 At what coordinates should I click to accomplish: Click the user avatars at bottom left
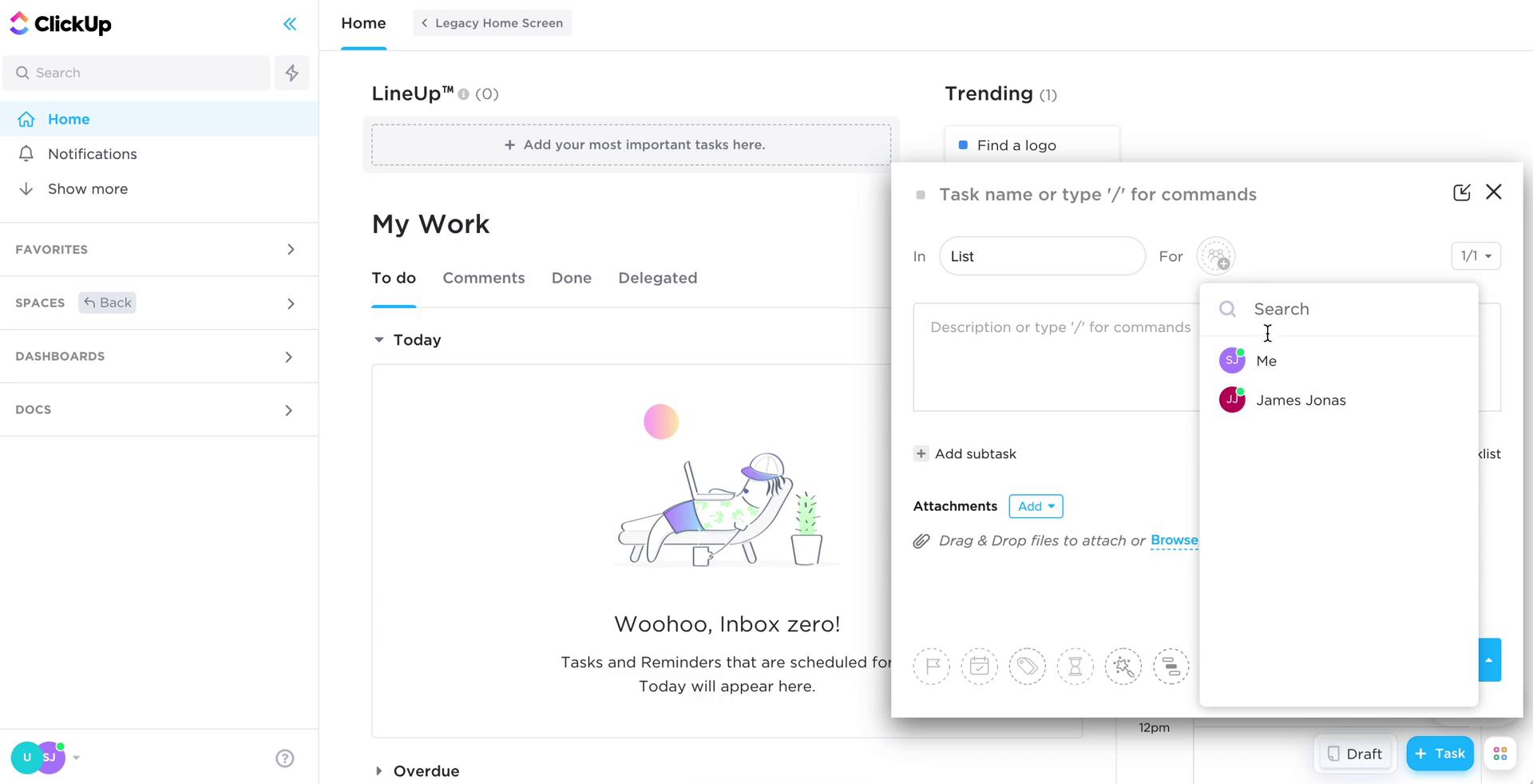[x=38, y=758]
